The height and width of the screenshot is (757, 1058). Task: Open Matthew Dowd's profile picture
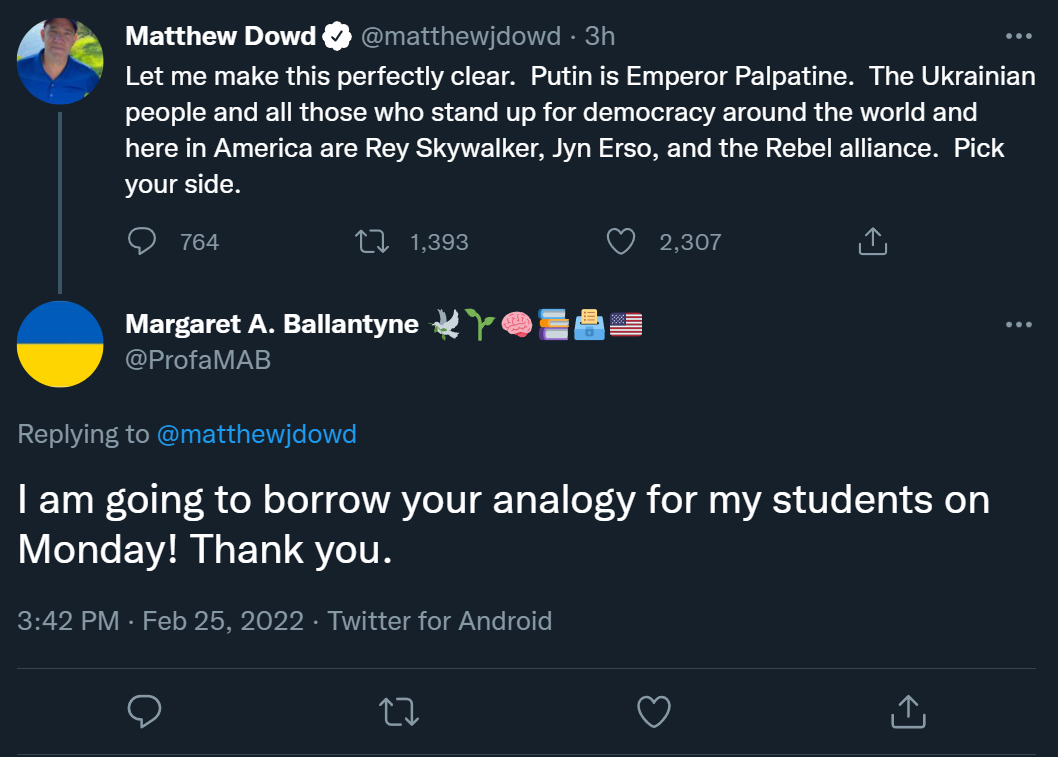pos(60,60)
